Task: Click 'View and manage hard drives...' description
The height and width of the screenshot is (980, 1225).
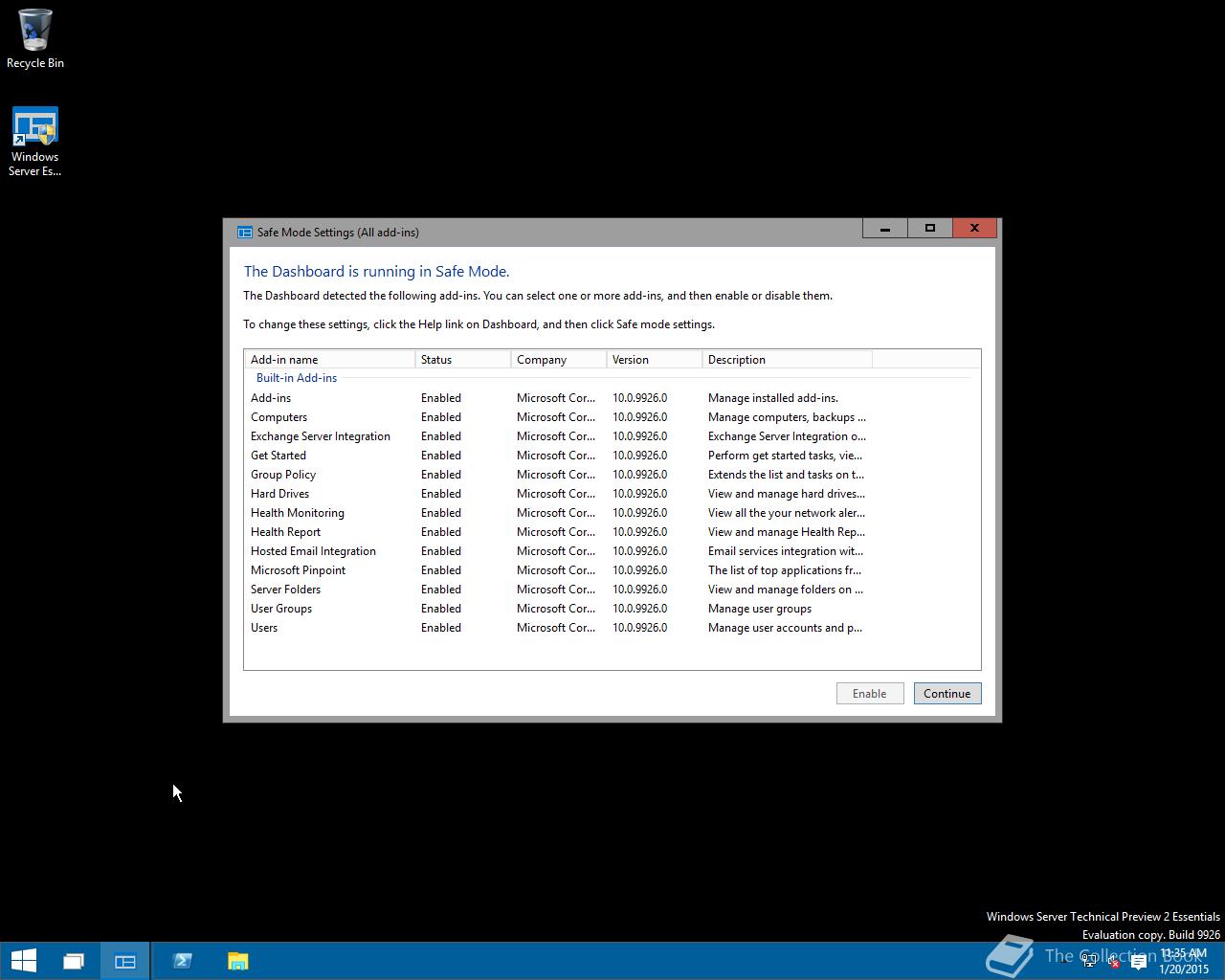Action: point(787,494)
